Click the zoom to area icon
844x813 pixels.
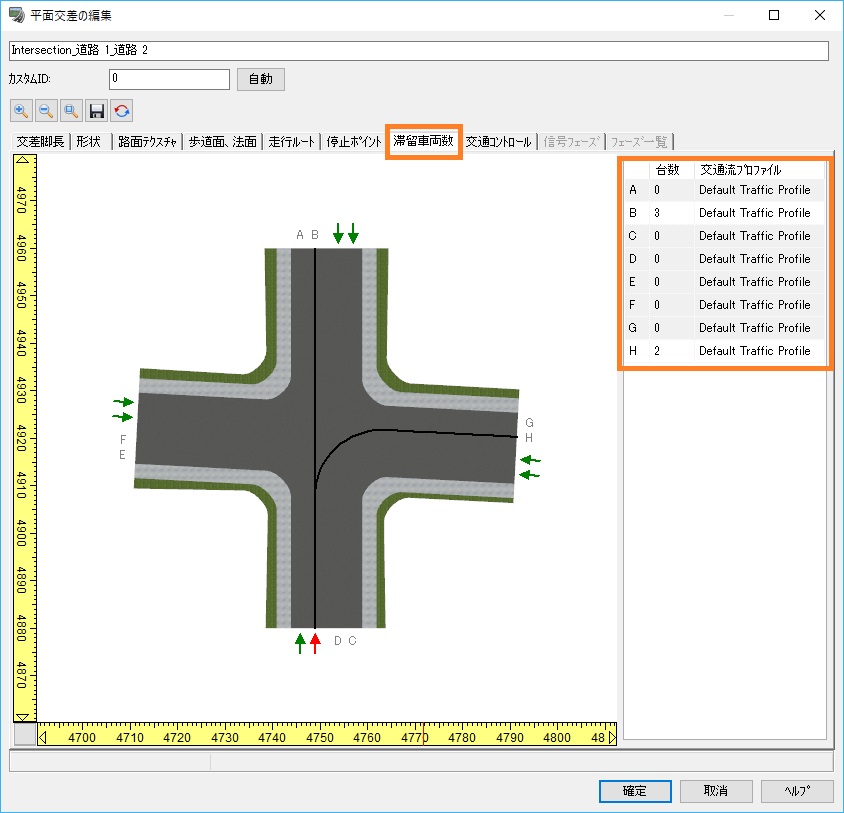pyautogui.click(x=72, y=111)
